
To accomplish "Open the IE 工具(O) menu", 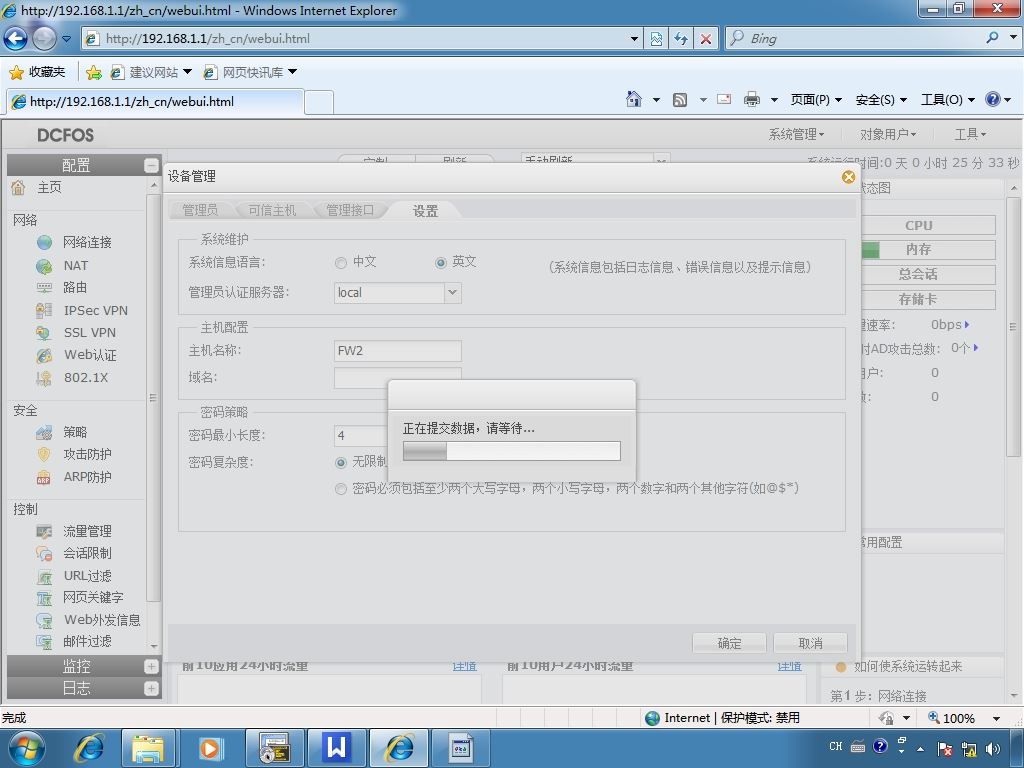I will click(x=948, y=99).
